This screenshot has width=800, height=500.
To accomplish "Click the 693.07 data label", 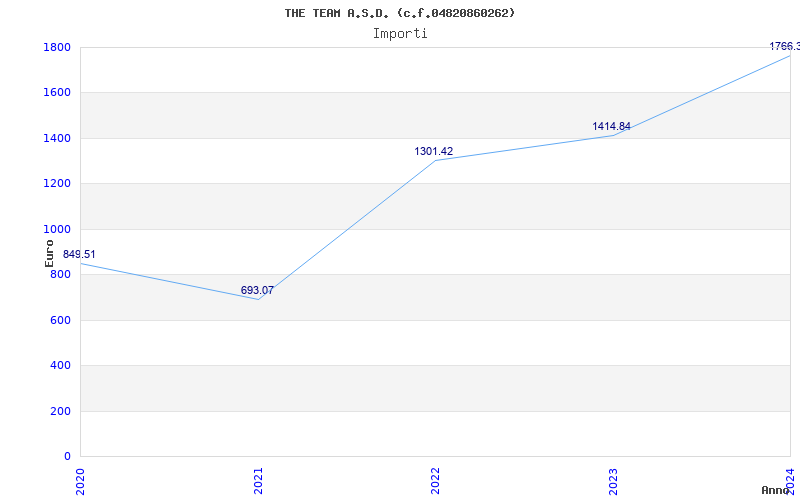I will point(257,291).
